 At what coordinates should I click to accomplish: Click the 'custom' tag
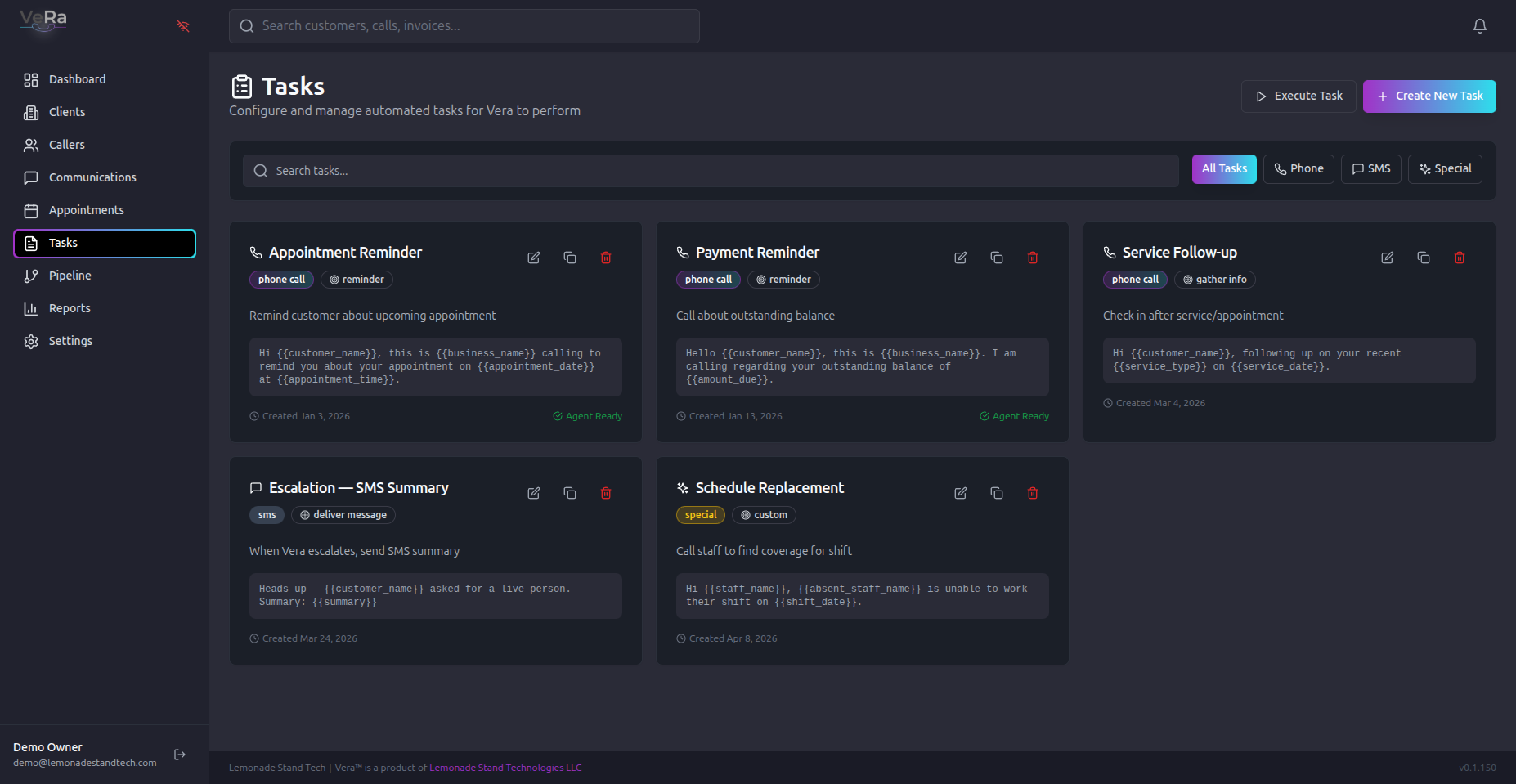[x=764, y=515]
